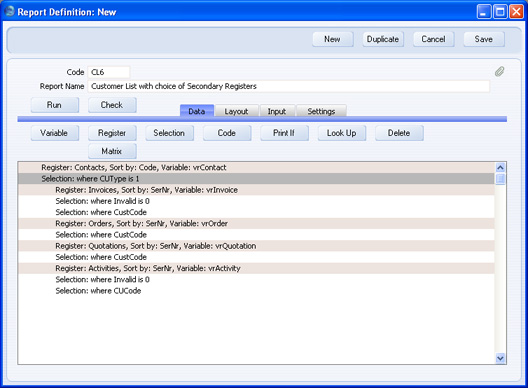Click the list scrollbar thumb
Viewport: 528px width, 388px height.
pyautogui.click(x=500, y=179)
